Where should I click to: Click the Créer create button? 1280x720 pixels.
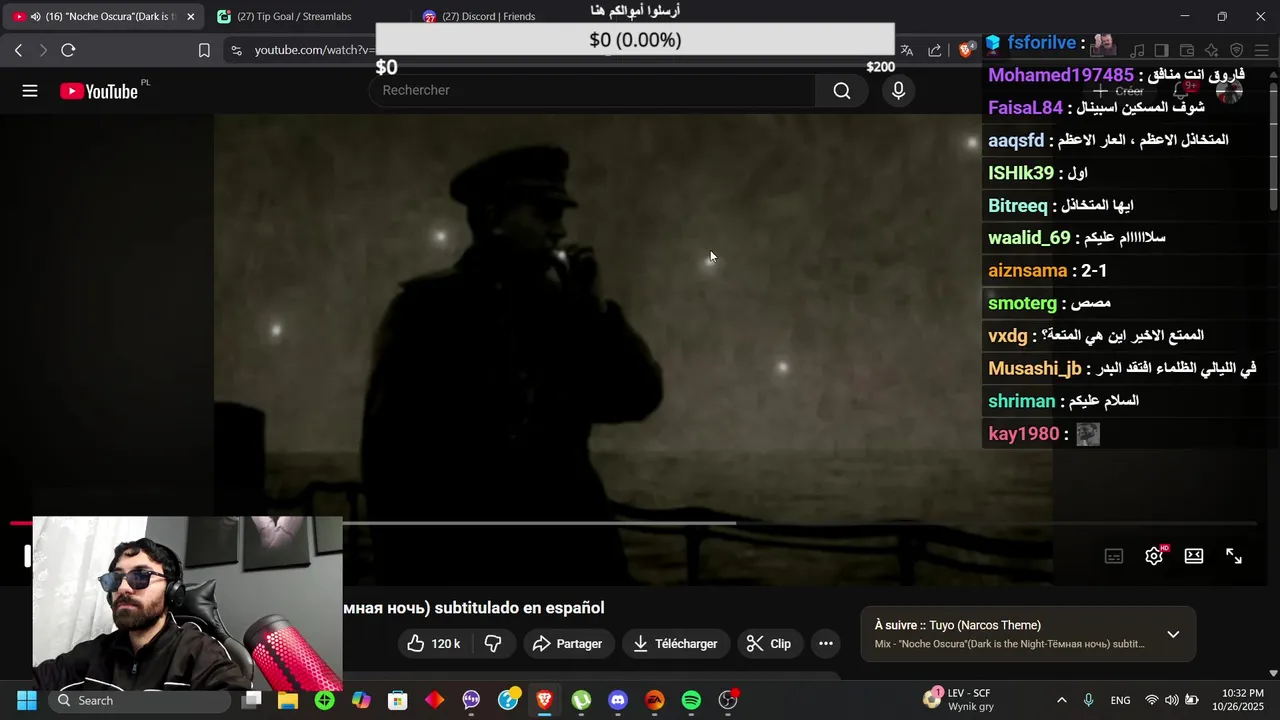click(x=1118, y=91)
